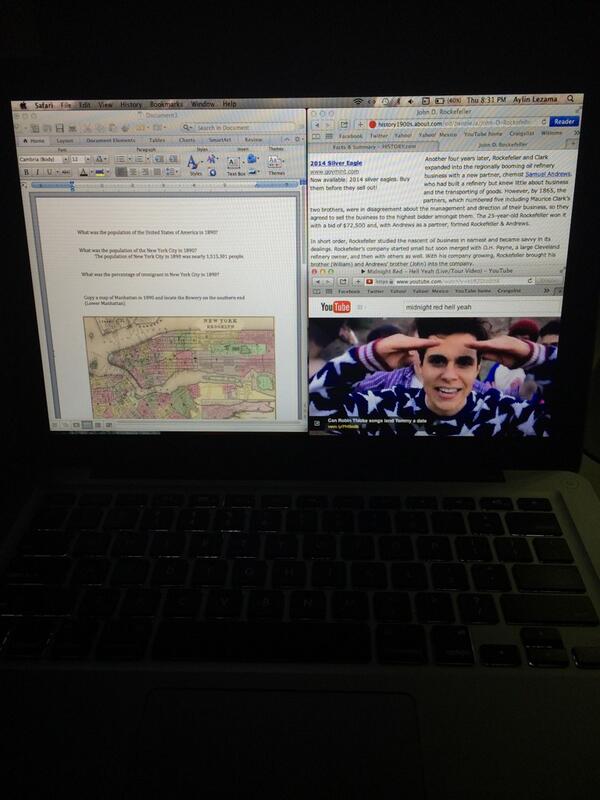Screen dimensions: 600x800
Task: Open the Apple menu
Action: pos(23,106)
